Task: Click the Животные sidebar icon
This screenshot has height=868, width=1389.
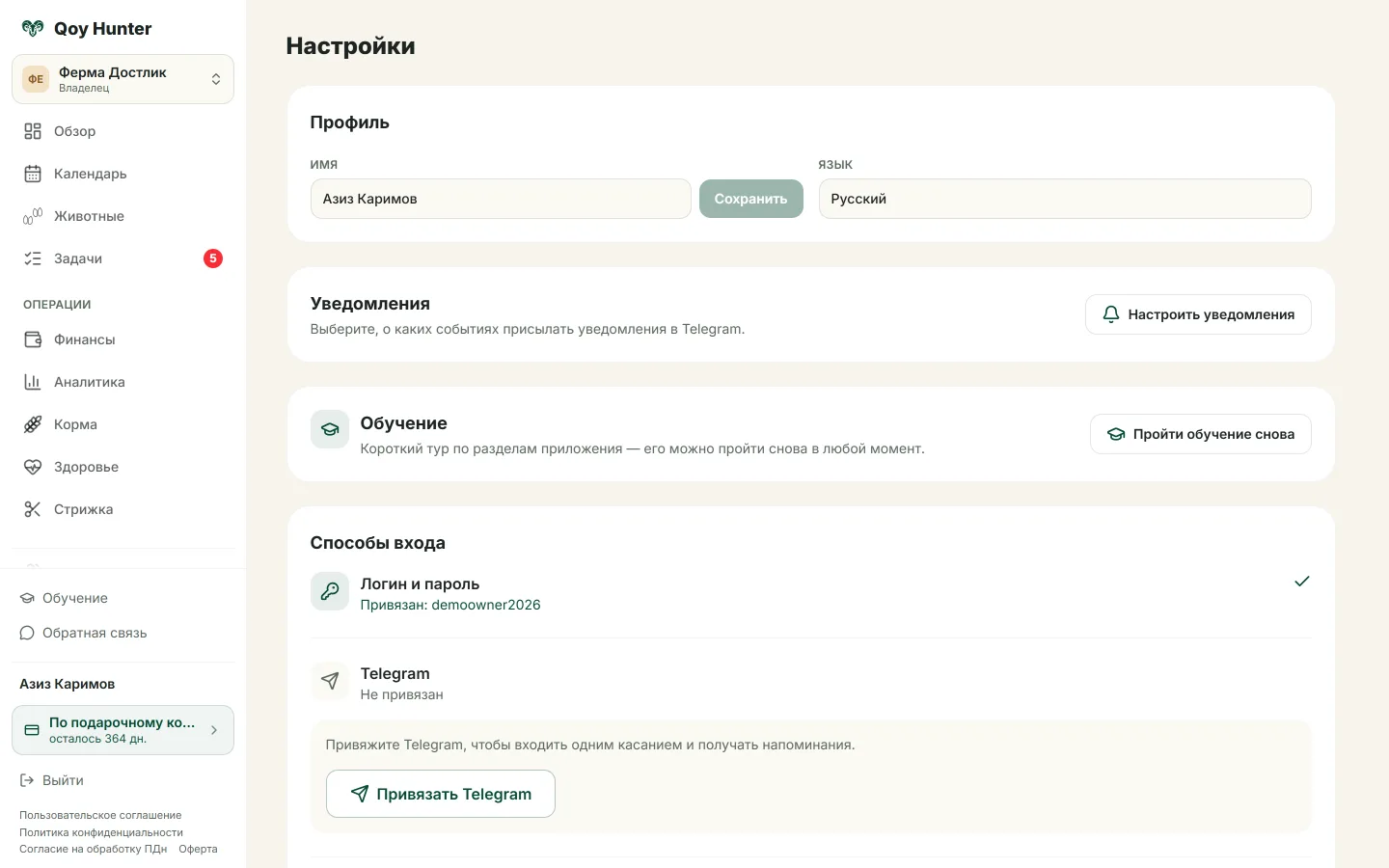Action: pos(33,216)
